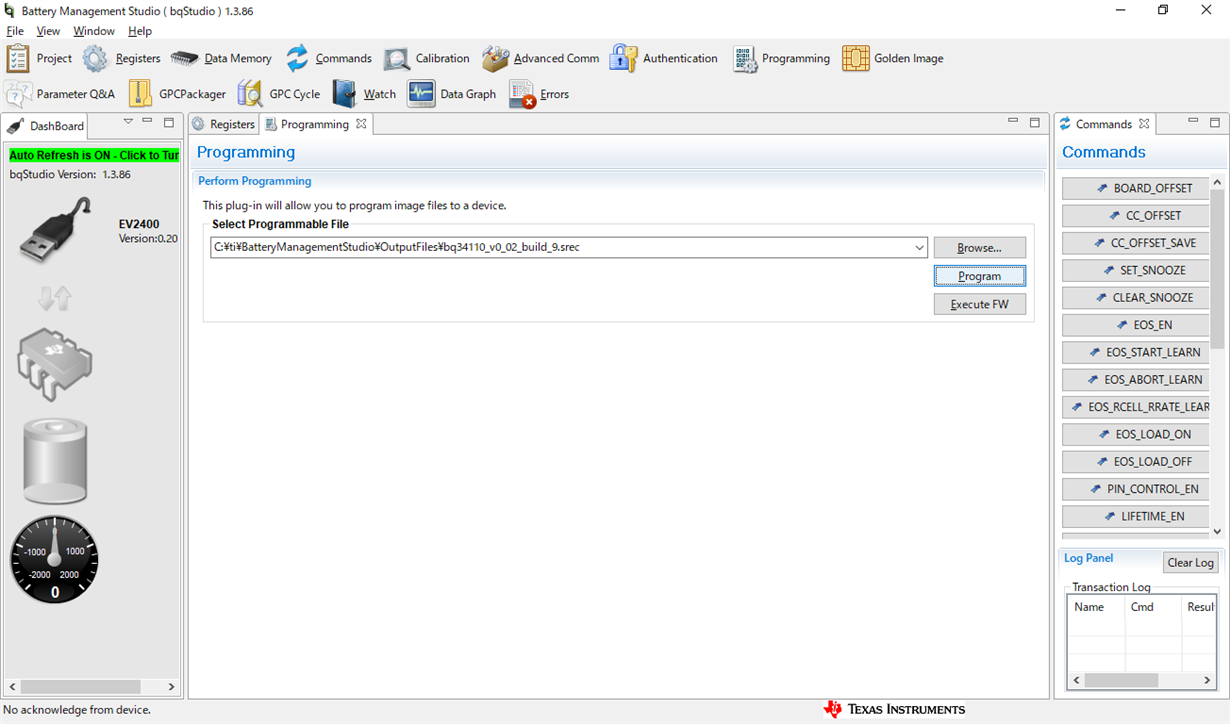Open the Parameter Q&A icon
Viewport: 1230px width, 724px height.
click(18, 94)
